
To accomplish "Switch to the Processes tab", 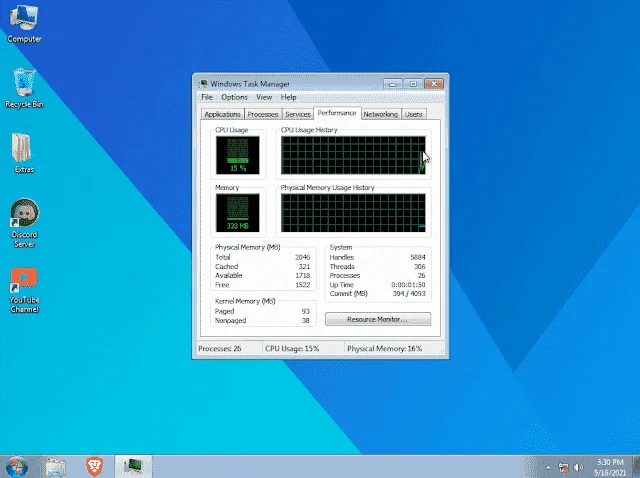I will click(263, 114).
